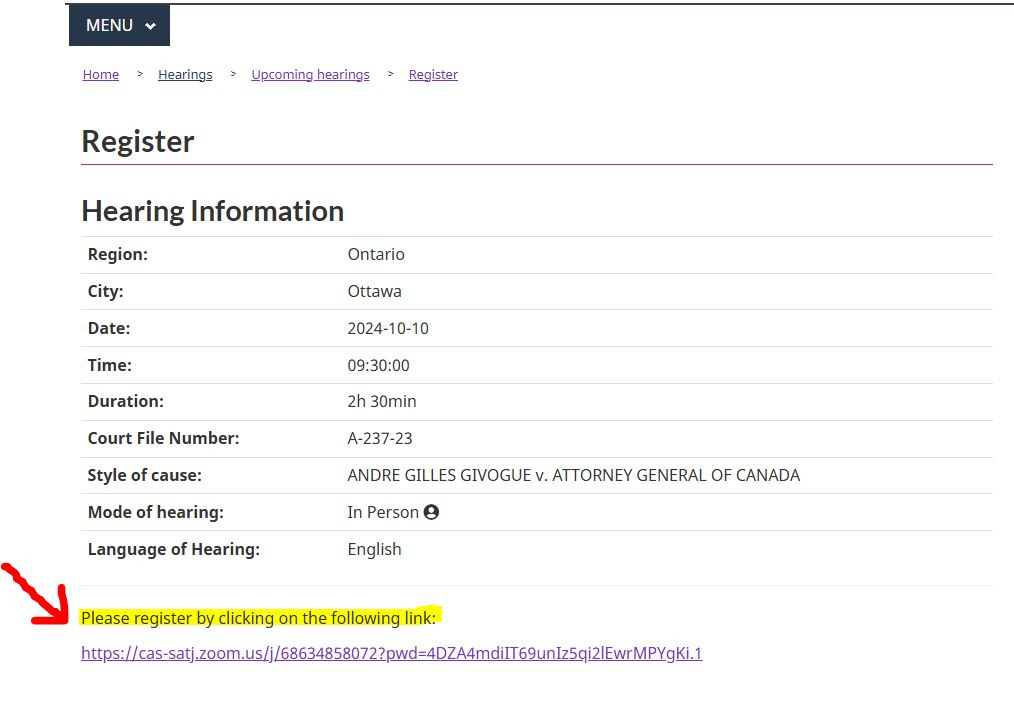The width and height of the screenshot is (1014, 703).
Task: Click the Register breadcrumb link
Action: click(433, 74)
